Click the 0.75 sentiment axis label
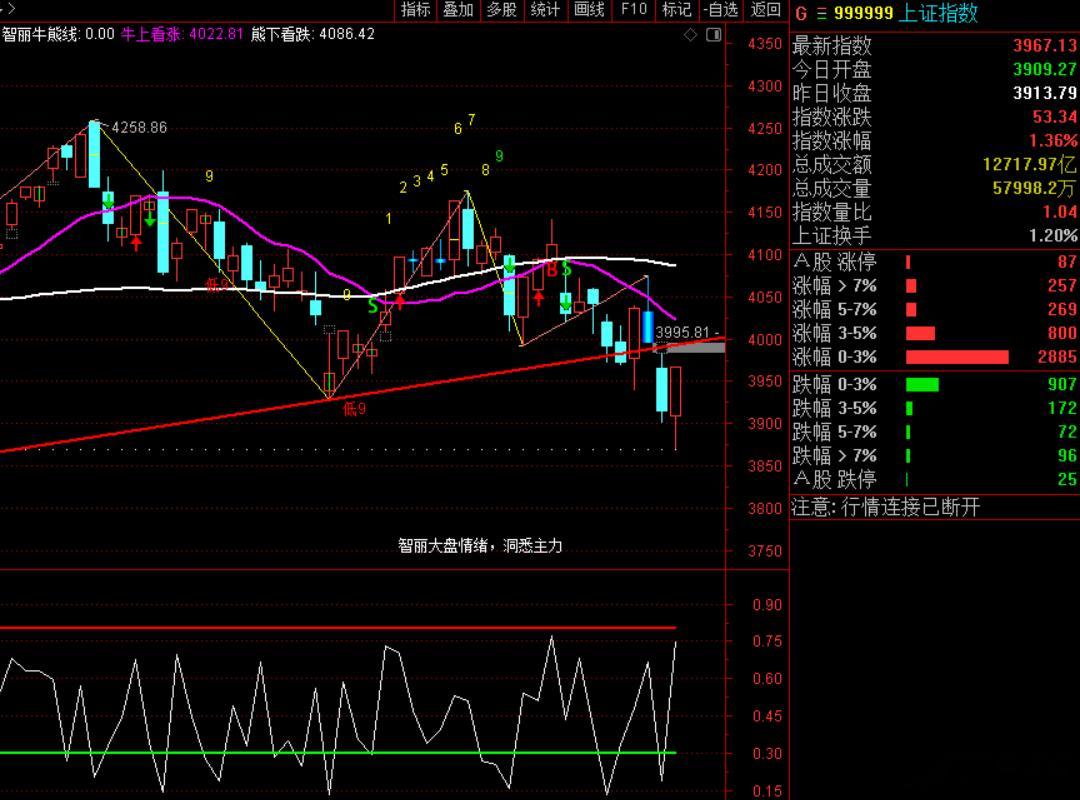 pyautogui.click(x=767, y=642)
